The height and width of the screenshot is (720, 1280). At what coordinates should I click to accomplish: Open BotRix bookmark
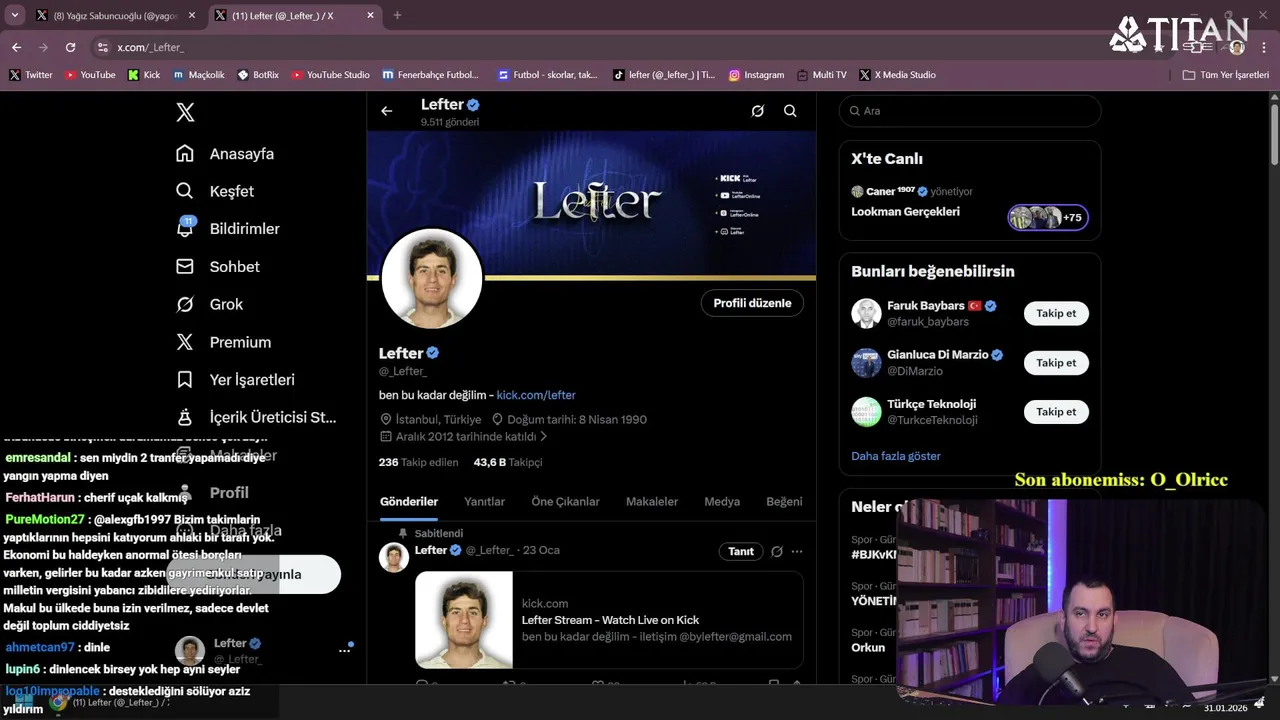(258, 75)
